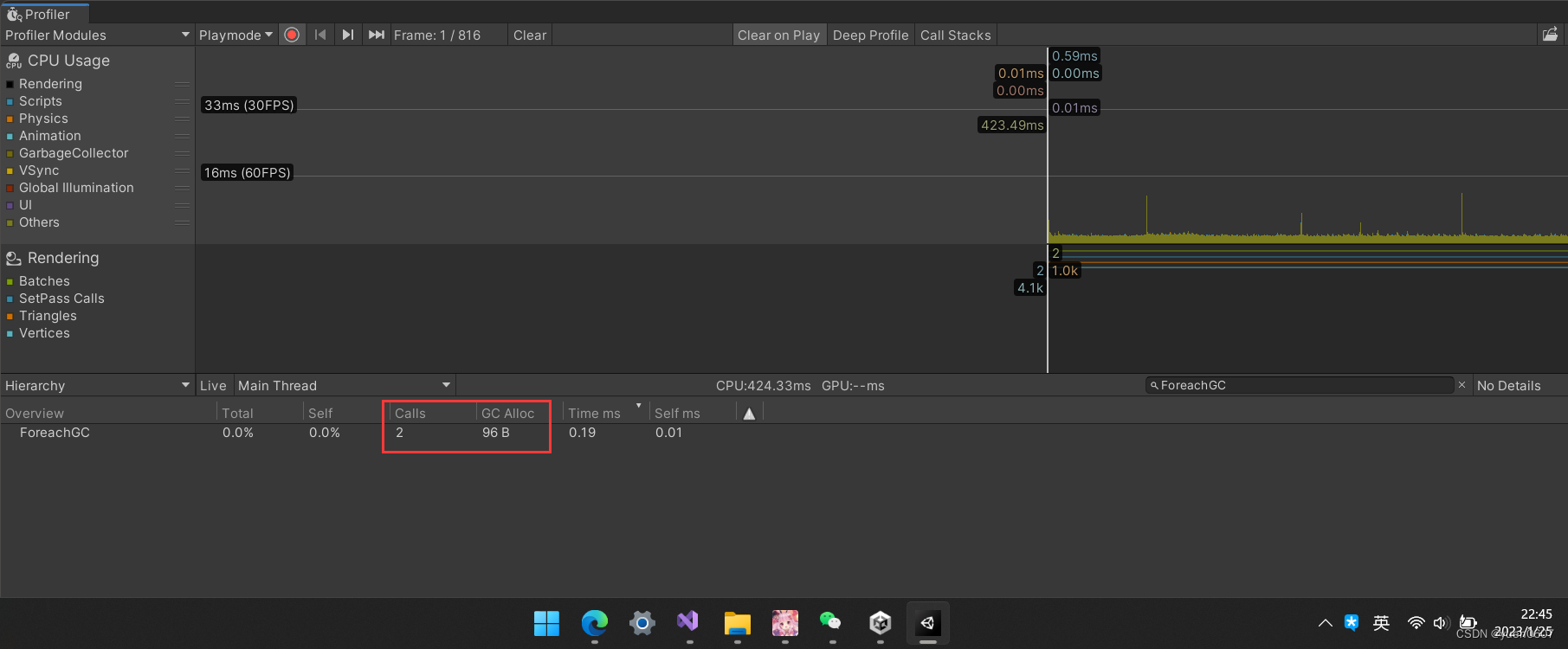The image size is (1568, 649).
Task: Open the No Details dropdown
Action: (1520, 385)
